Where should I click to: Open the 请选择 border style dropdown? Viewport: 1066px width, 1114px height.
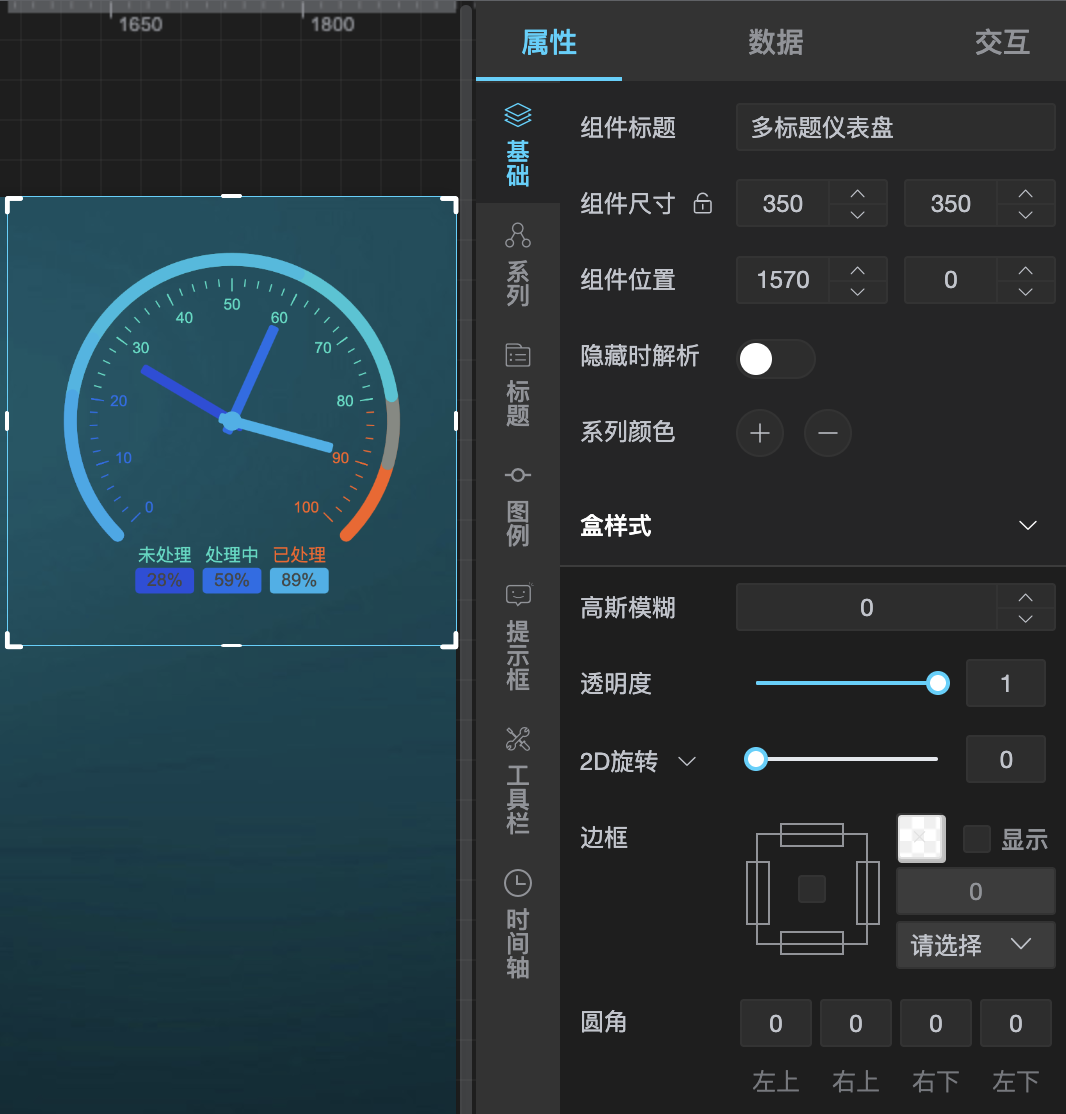click(975, 945)
